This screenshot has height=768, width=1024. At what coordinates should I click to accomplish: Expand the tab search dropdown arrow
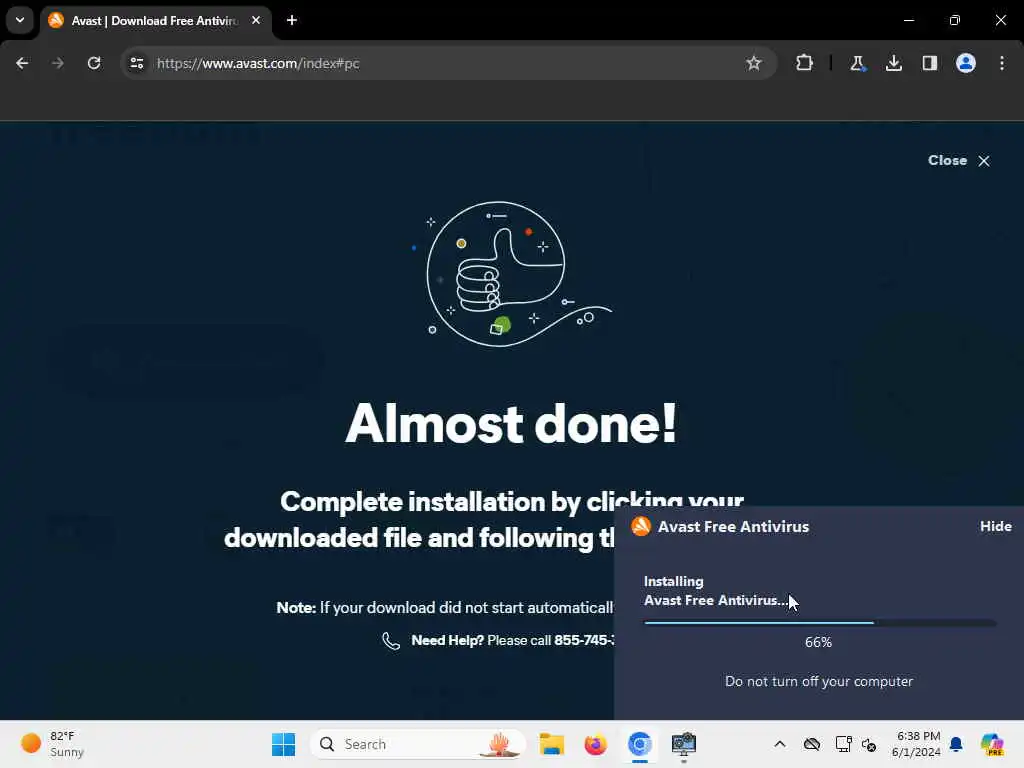20,20
